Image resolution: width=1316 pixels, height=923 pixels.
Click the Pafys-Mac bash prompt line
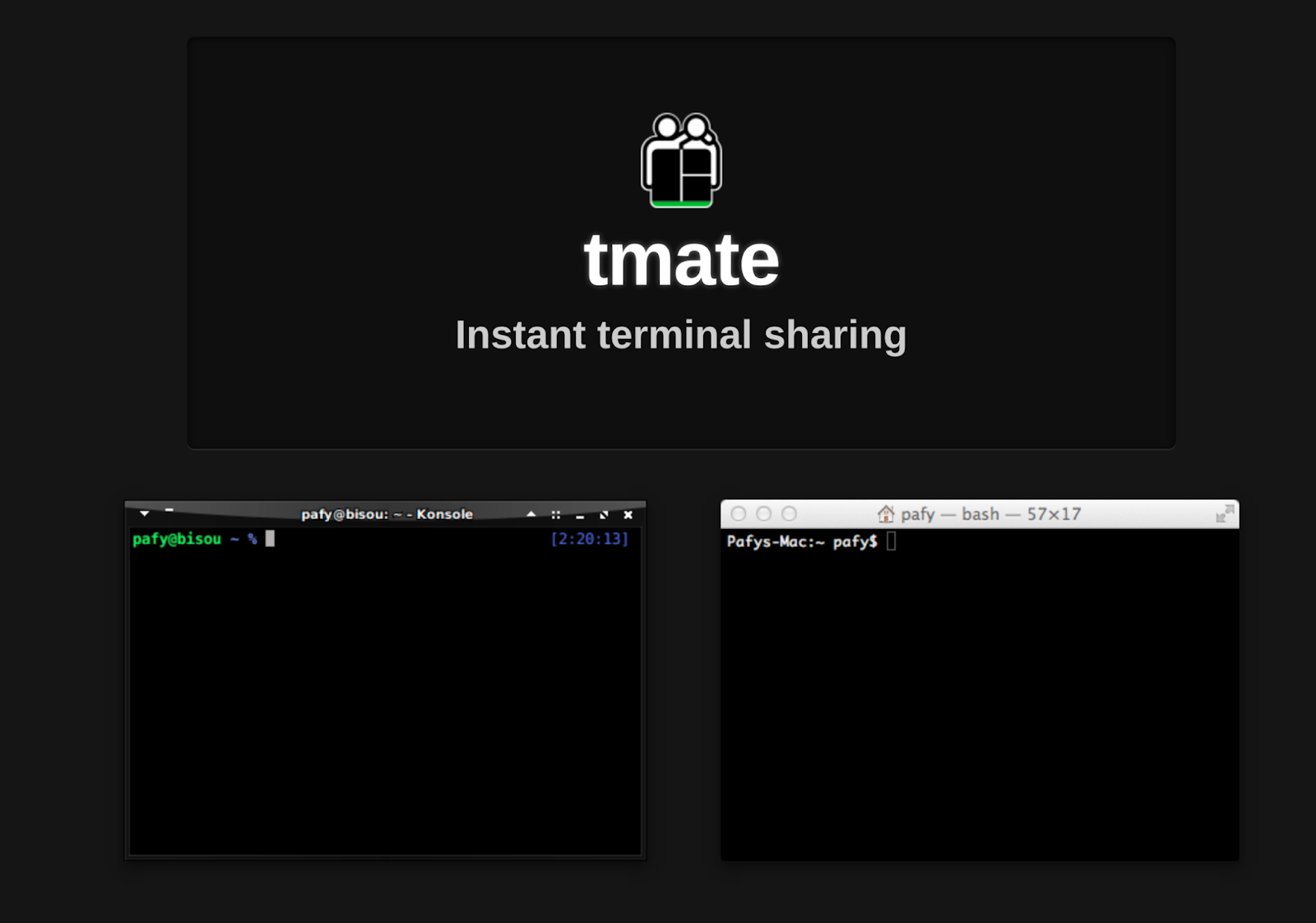click(802, 541)
